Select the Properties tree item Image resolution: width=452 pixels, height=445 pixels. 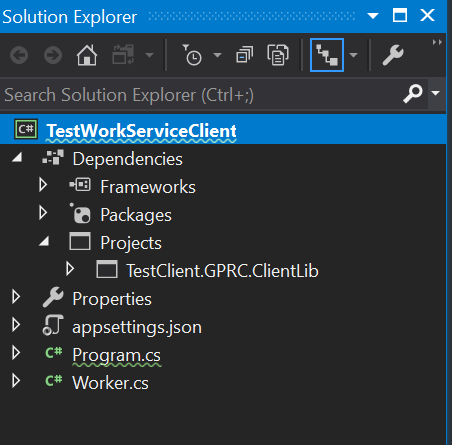click(x=112, y=299)
